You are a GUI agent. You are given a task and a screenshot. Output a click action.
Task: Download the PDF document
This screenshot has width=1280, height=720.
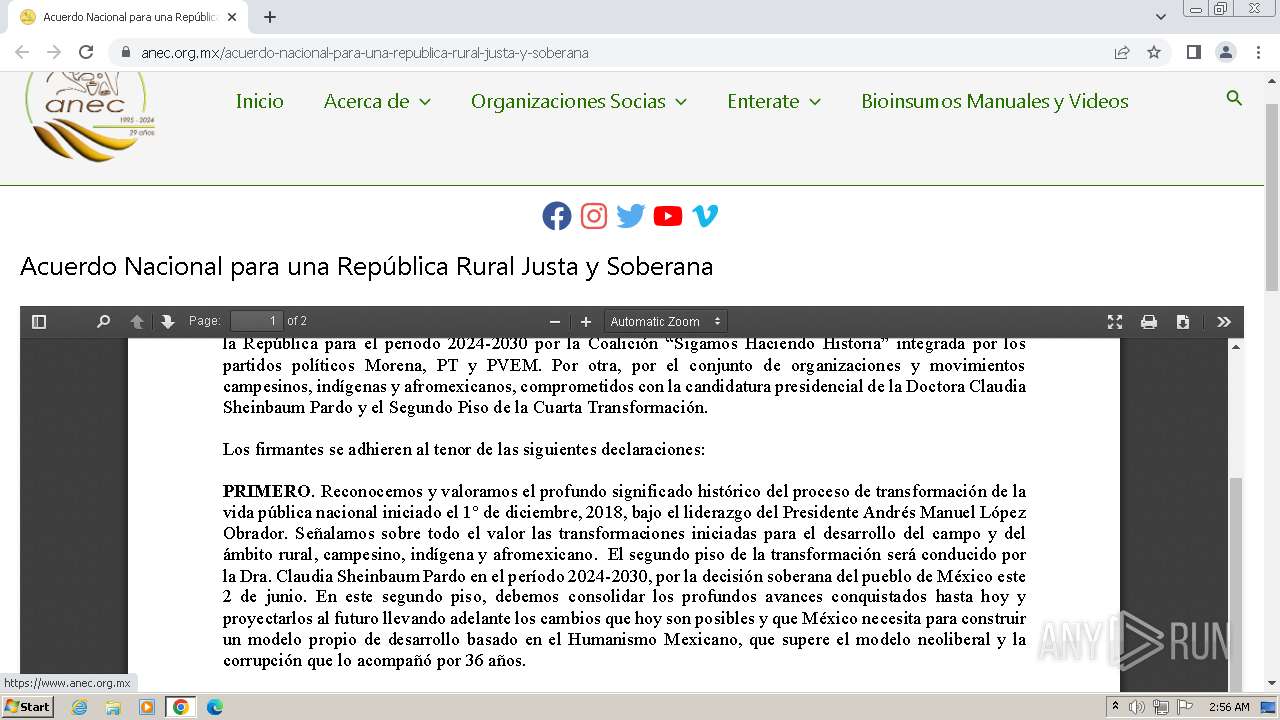coord(1183,322)
